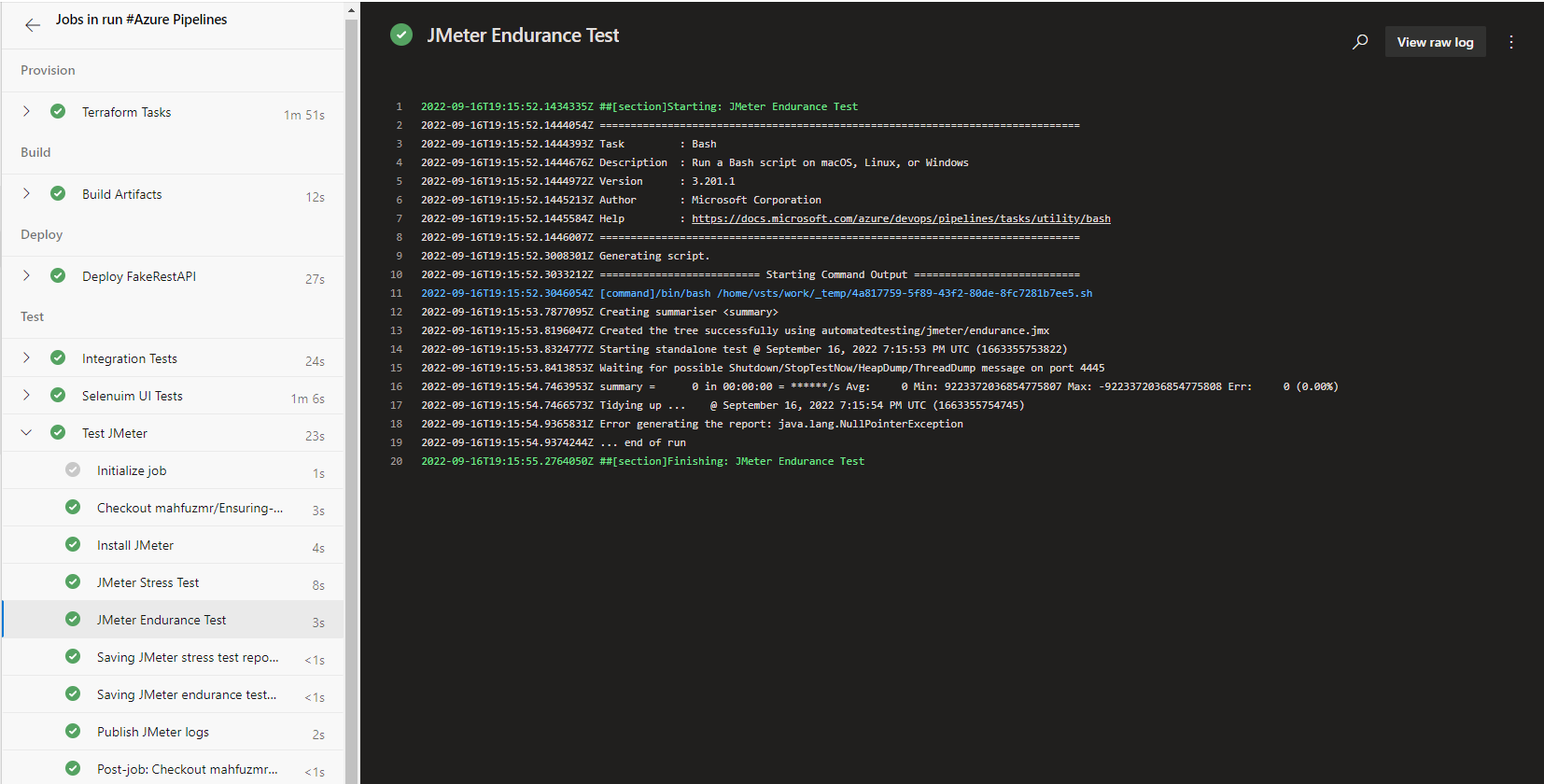Click Integration Tests success status icon
The width and height of the screenshot is (1544, 784).
pyautogui.click(x=58, y=357)
